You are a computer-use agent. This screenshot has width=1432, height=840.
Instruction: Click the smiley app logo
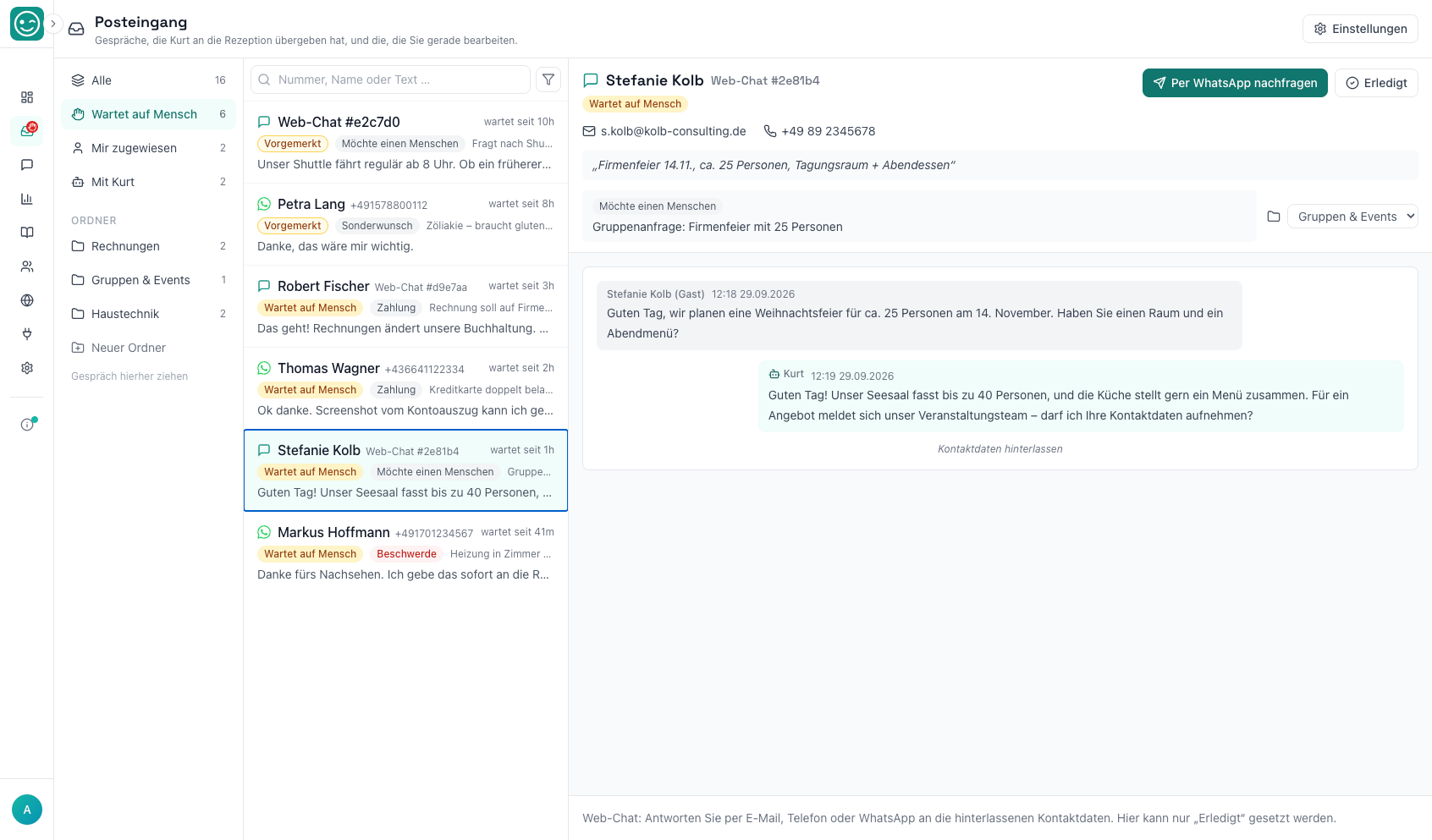pos(27,24)
